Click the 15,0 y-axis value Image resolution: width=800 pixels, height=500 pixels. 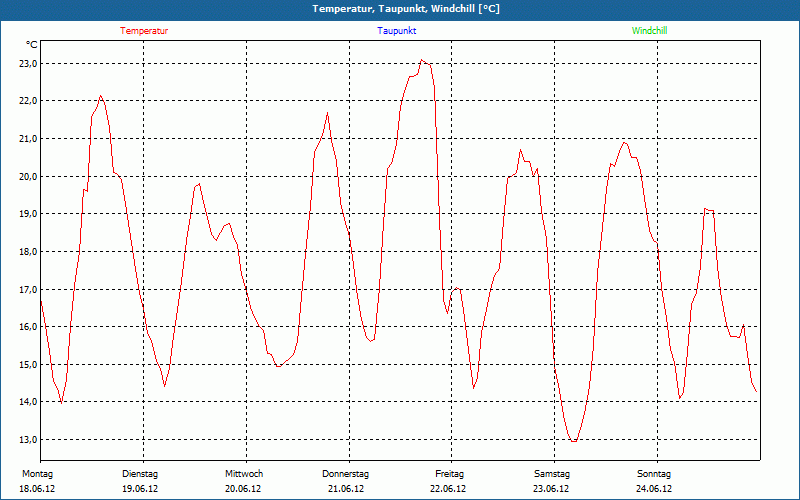tap(28, 364)
